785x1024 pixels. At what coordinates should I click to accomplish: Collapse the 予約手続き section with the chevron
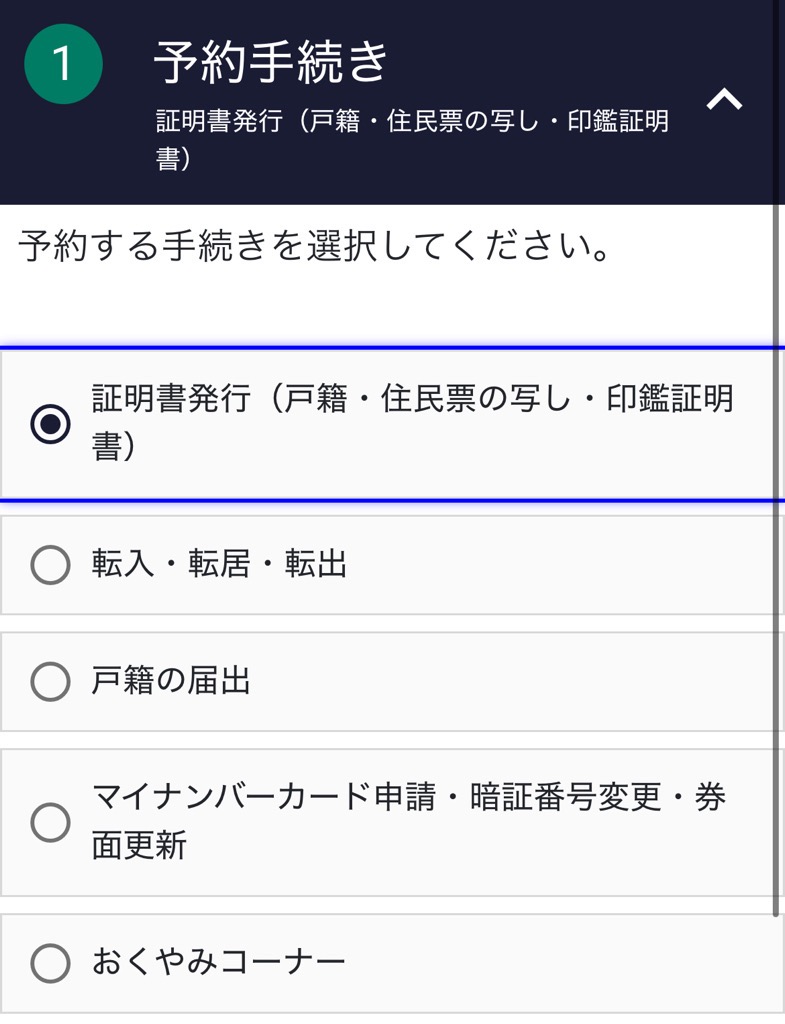(725, 99)
